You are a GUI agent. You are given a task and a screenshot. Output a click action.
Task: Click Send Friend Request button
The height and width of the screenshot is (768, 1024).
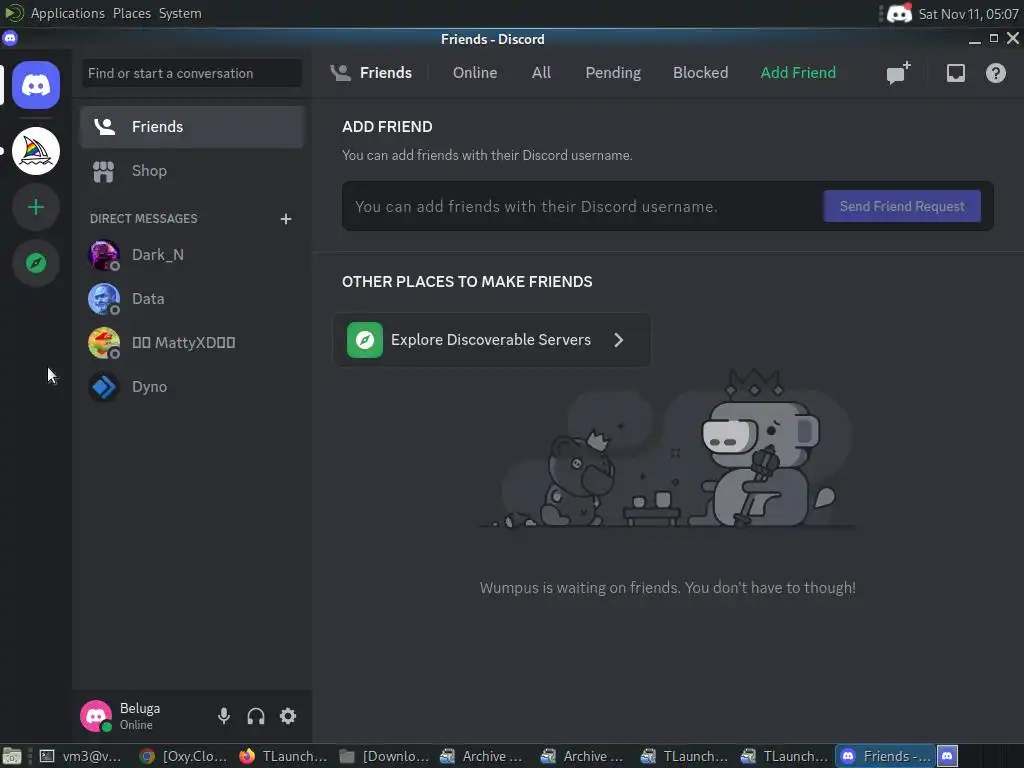coord(902,206)
